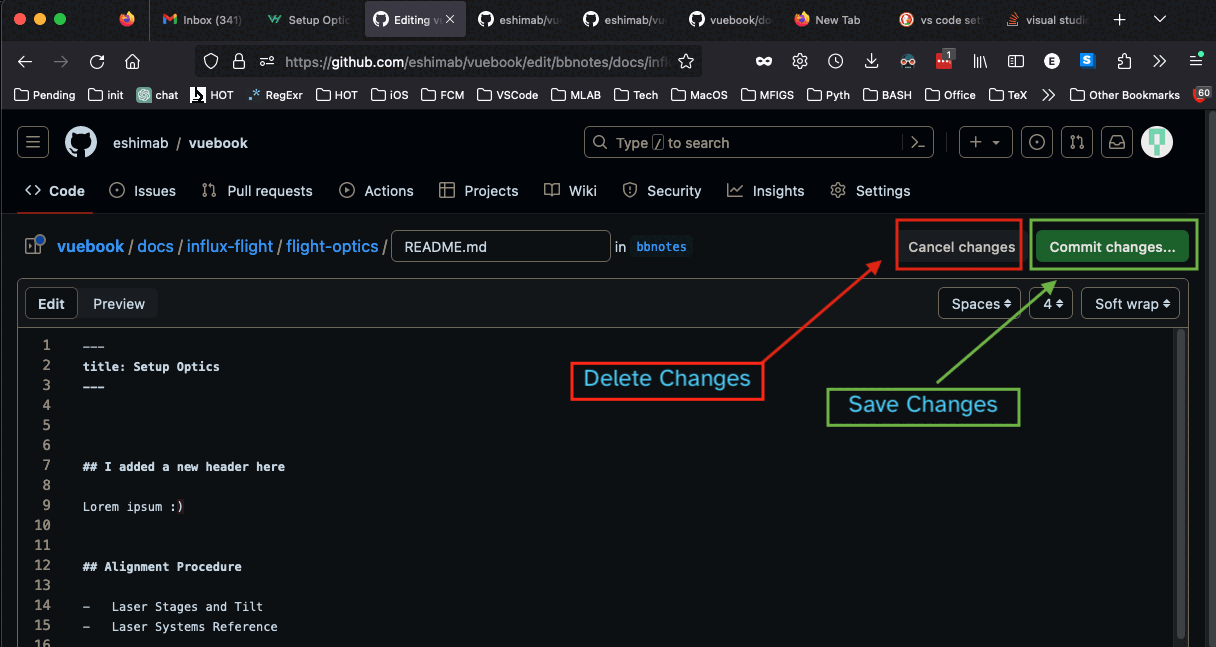Open the Soft wrap mode dropdown
The image size is (1216, 647).
1130,304
